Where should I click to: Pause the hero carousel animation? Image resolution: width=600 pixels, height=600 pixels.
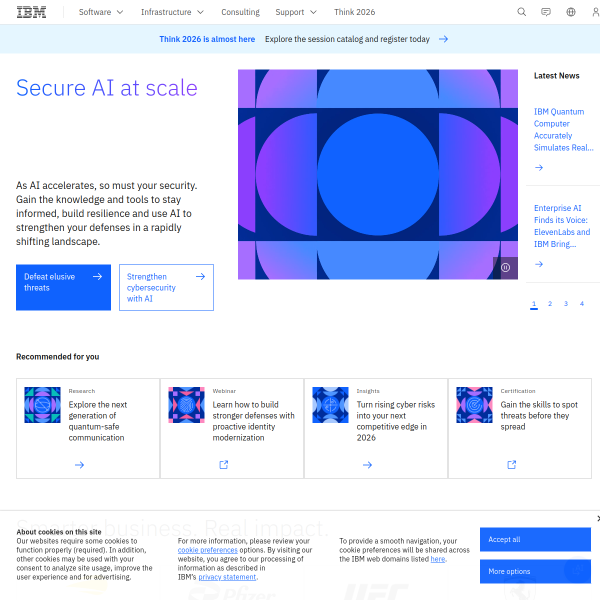pos(505,267)
